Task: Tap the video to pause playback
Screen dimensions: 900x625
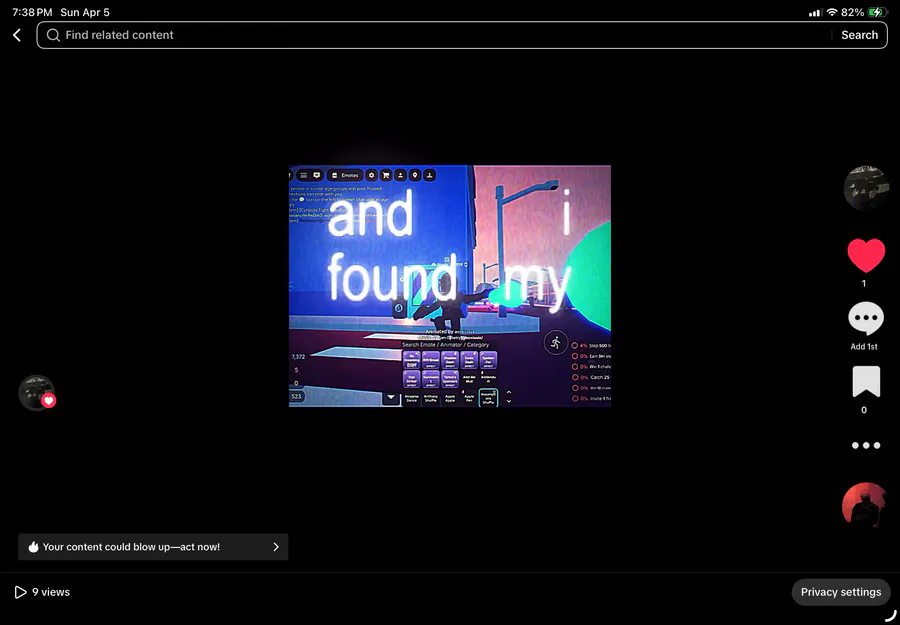Action: (450, 286)
